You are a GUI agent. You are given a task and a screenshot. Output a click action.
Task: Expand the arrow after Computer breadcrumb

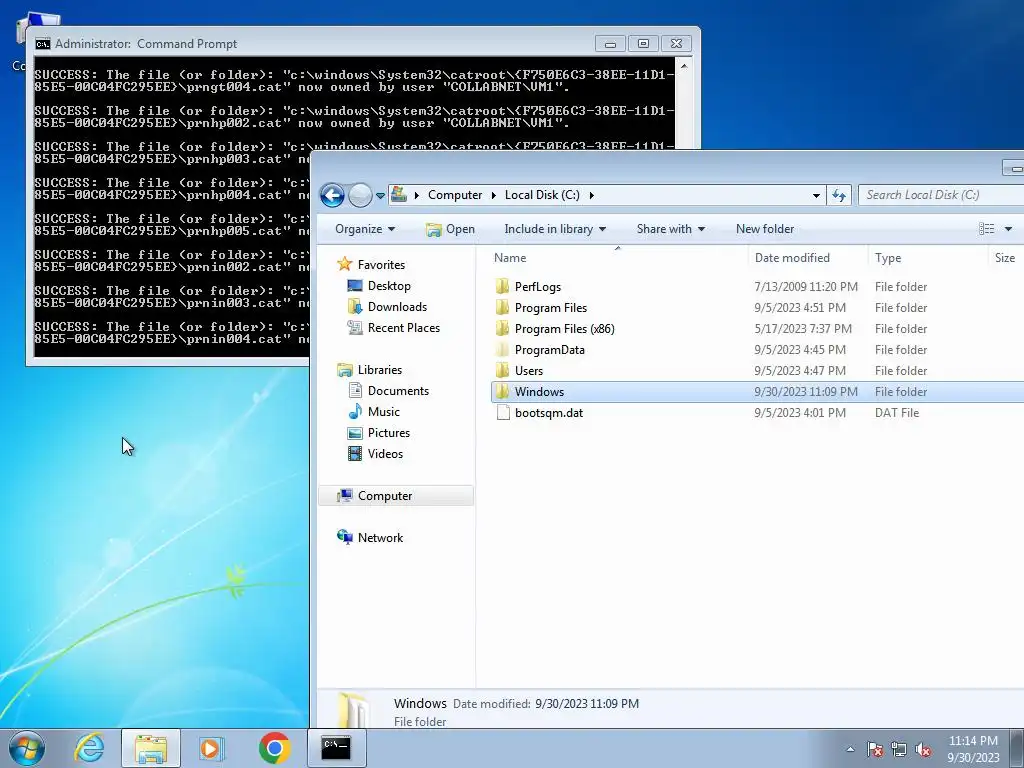pyautogui.click(x=493, y=195)
